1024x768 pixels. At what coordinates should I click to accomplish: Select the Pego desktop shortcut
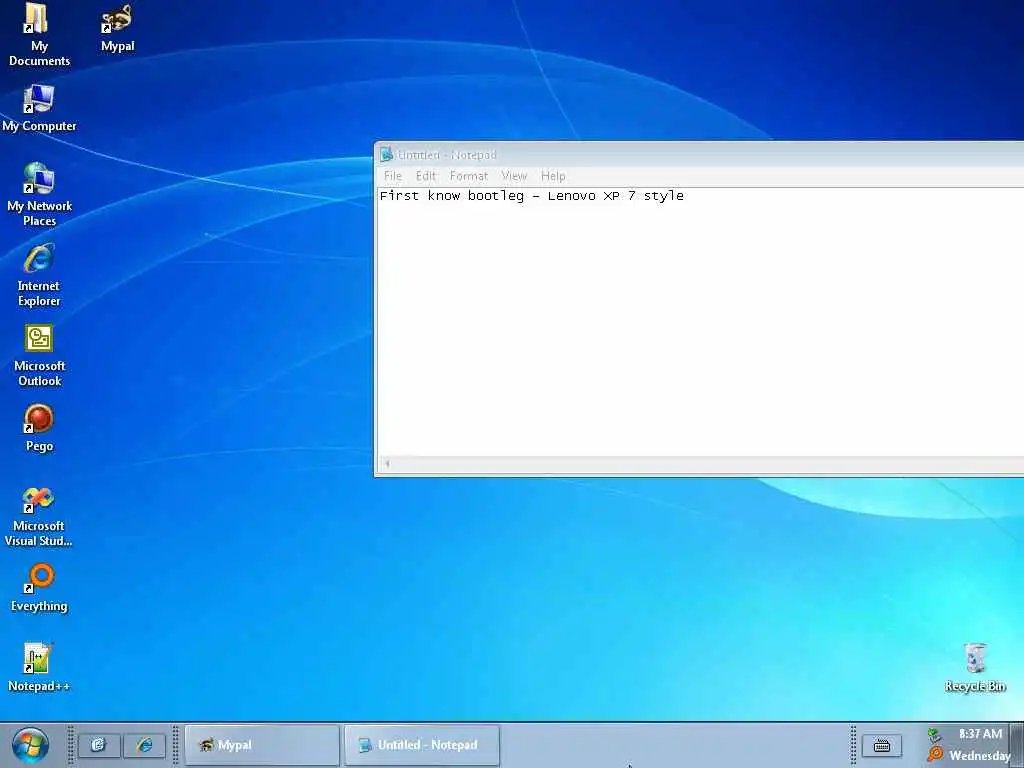point(39,428)
